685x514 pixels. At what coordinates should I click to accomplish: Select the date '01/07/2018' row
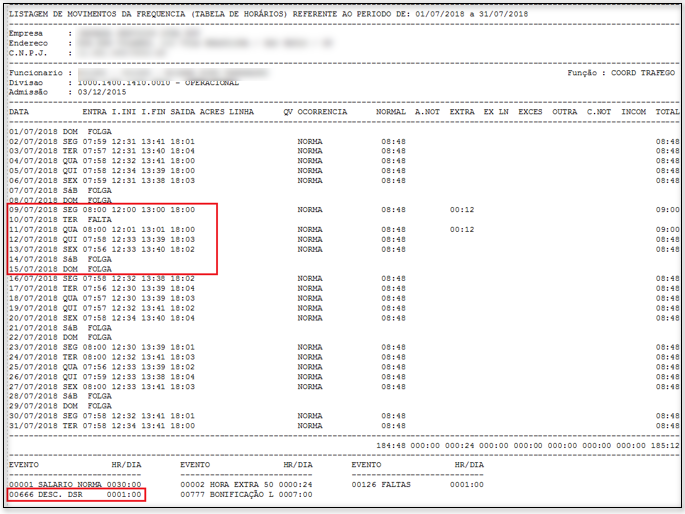click(60, 131)
